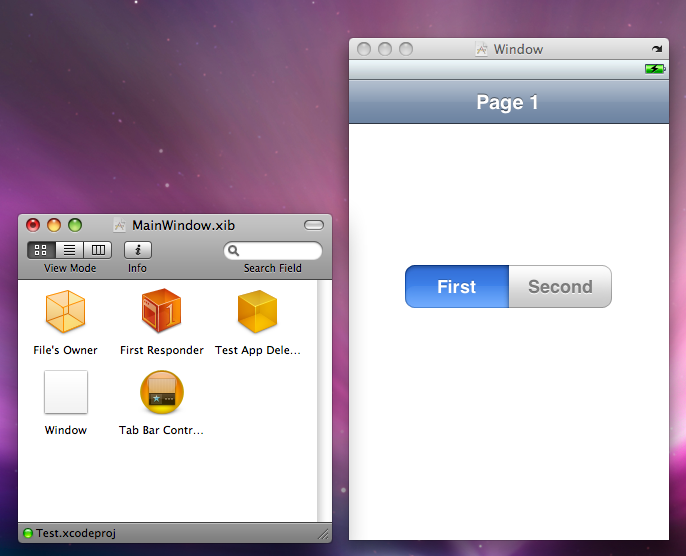Select the Second segment
Image resolution: width=686 pixels, height=556 pixels.
point(560,287)
